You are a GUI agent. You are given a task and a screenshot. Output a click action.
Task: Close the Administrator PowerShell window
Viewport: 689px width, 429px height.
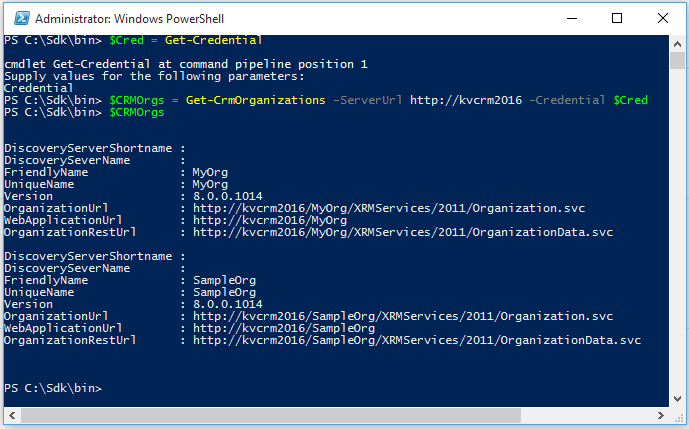coord(662,18)
